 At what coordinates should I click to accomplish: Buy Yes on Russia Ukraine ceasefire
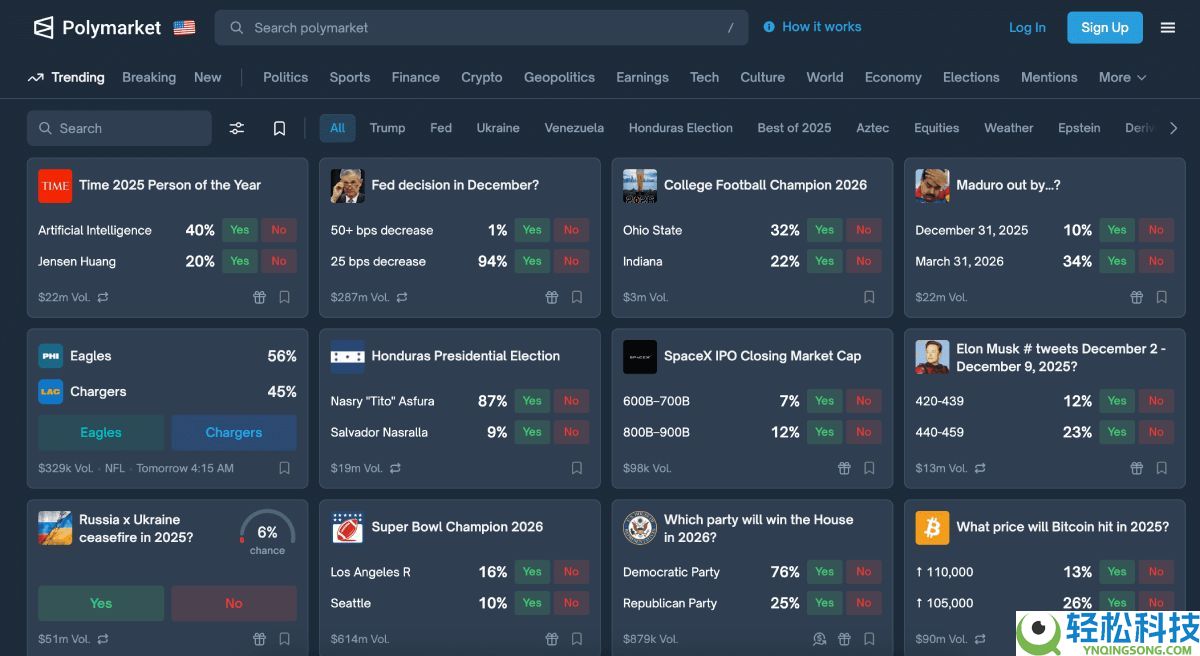pyautogui.click(x=101, y=603)
